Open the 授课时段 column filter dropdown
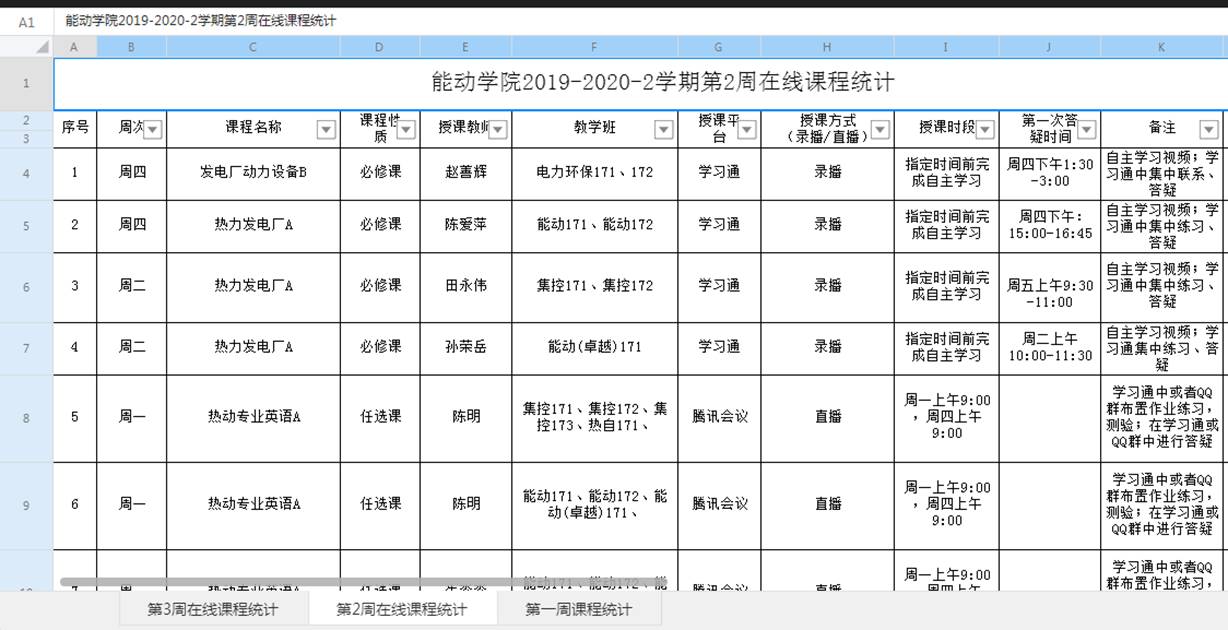Screen dimensions: 1228x630 985,129
